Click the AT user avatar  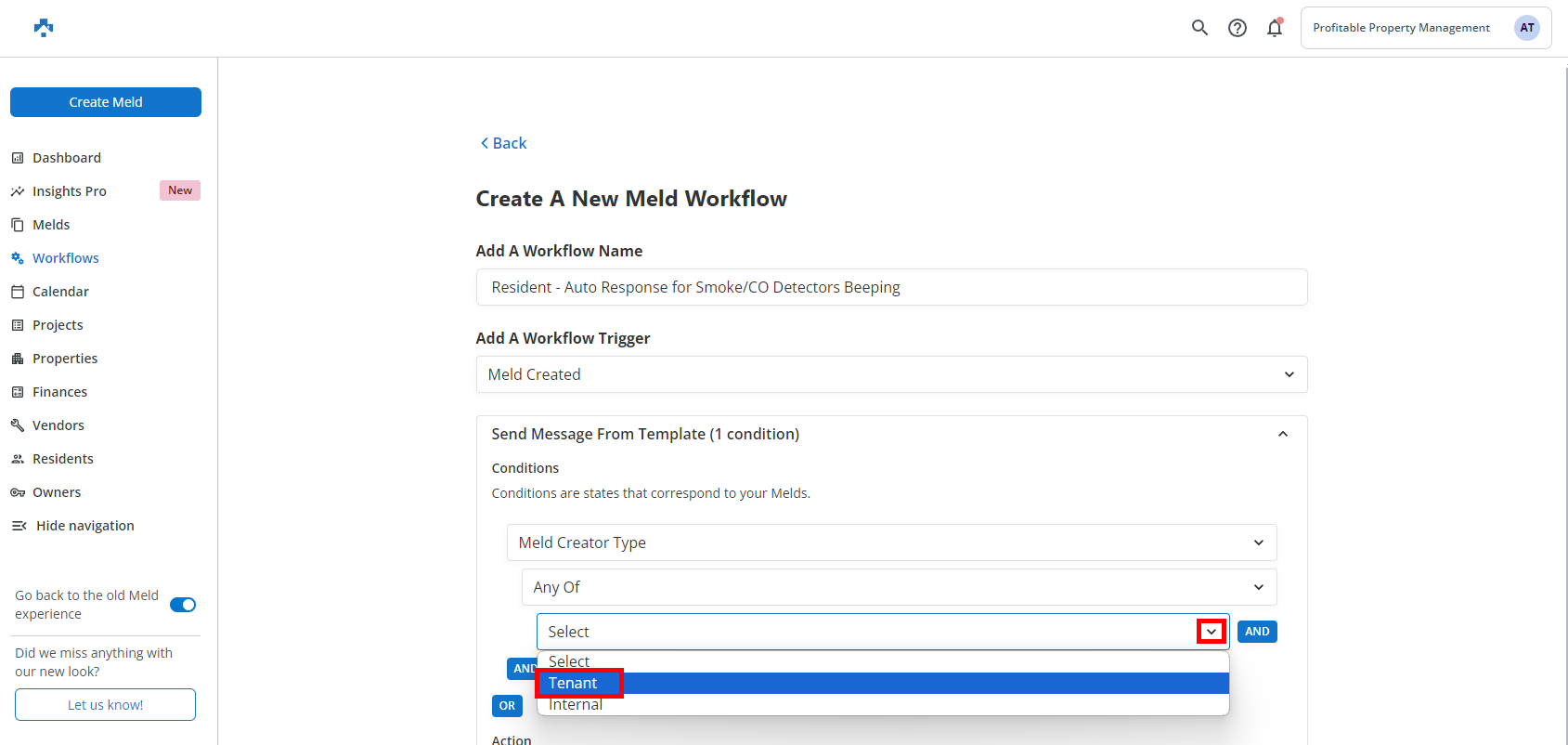click(1526, 28)
